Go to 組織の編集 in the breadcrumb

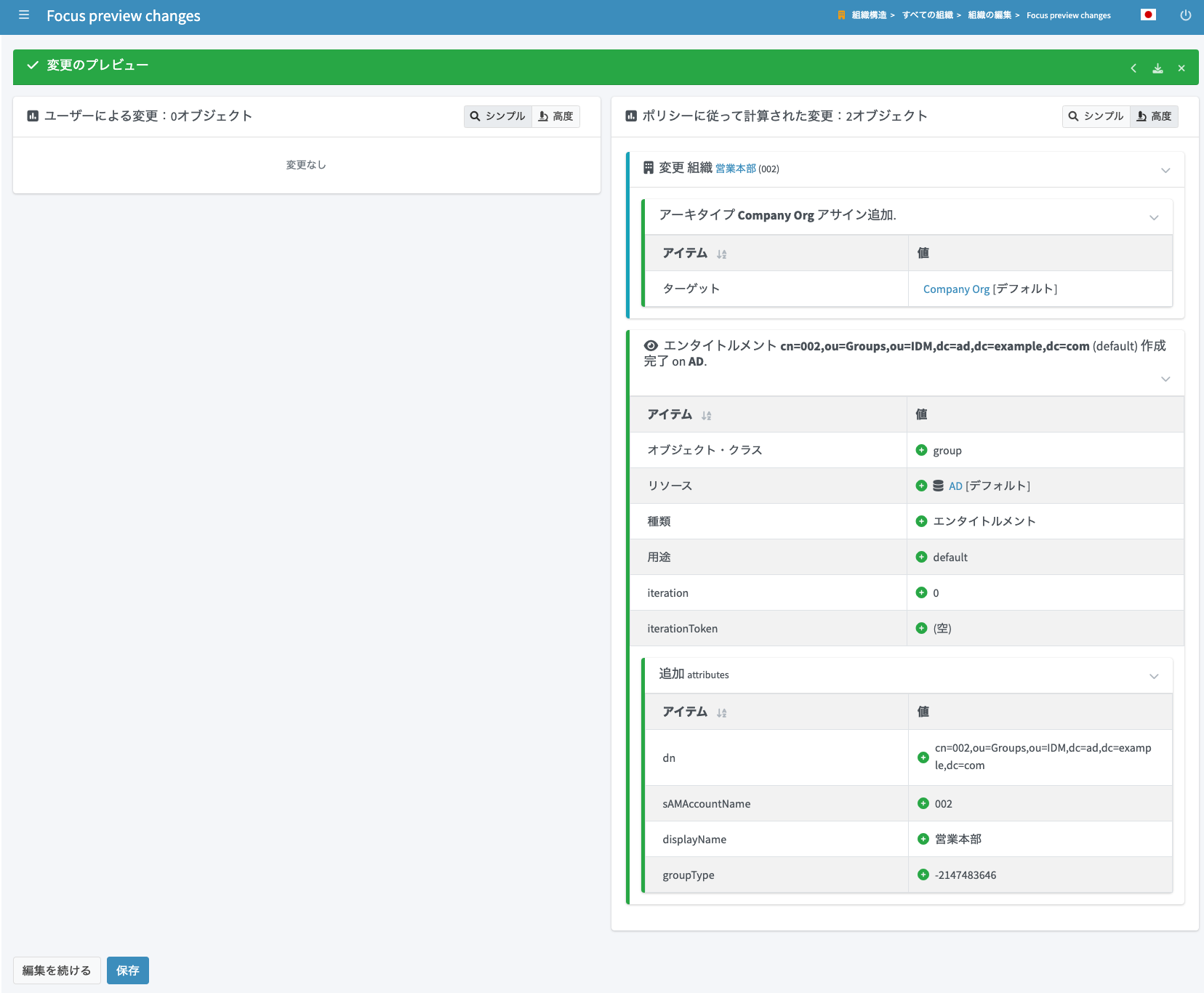990,15
